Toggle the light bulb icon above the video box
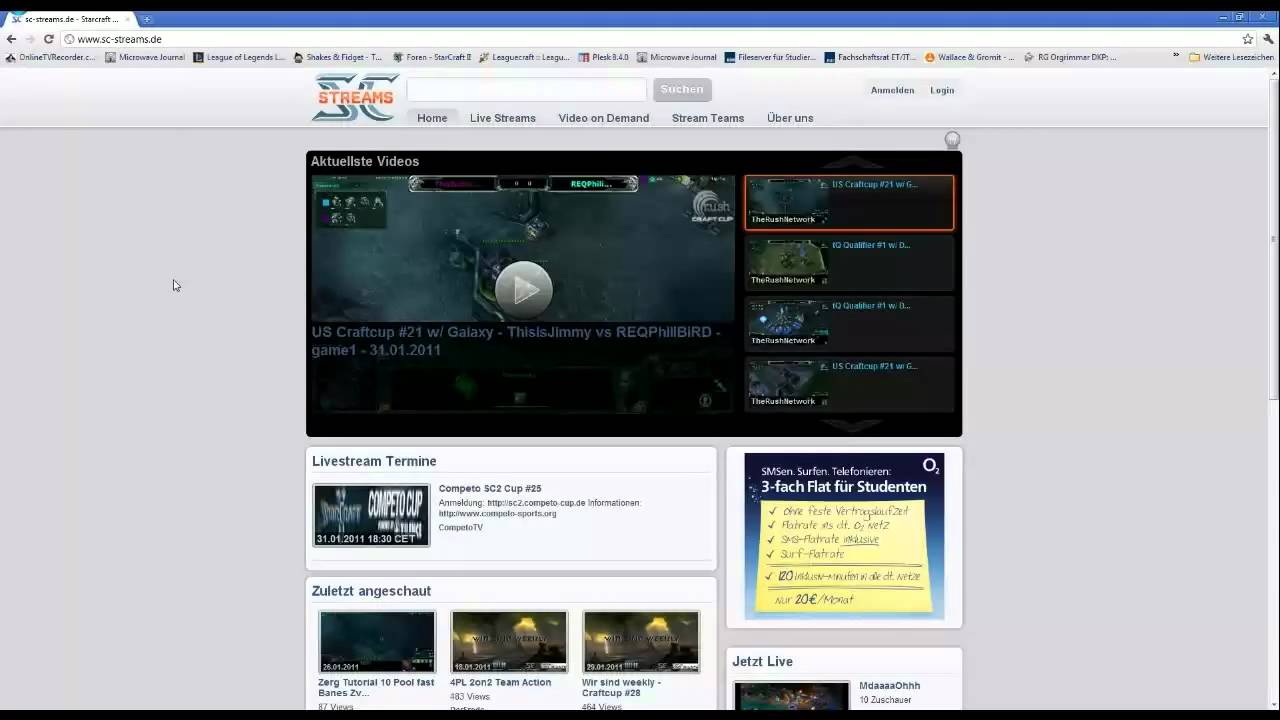 [953, 140]
